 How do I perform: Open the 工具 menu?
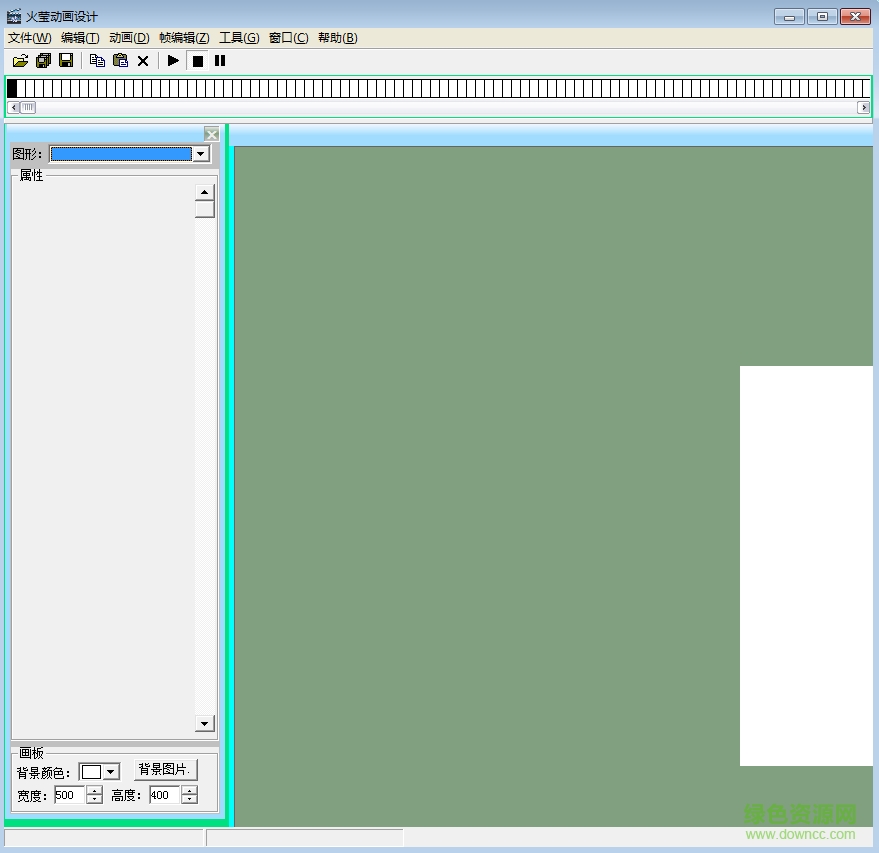click(x=239, y=38)
